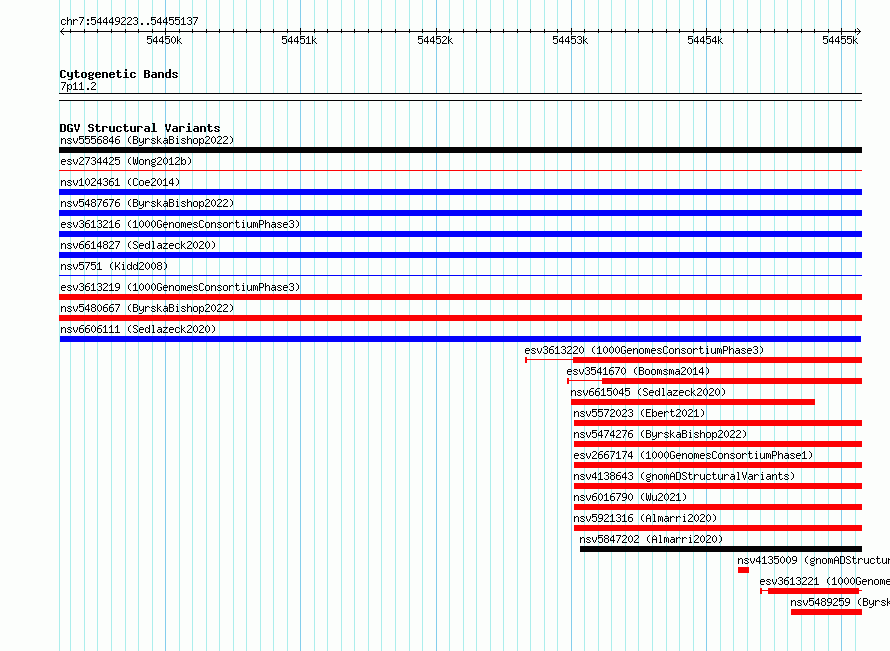Click the 54455k ruler position
890x651 pixels.
coord(840,40)
